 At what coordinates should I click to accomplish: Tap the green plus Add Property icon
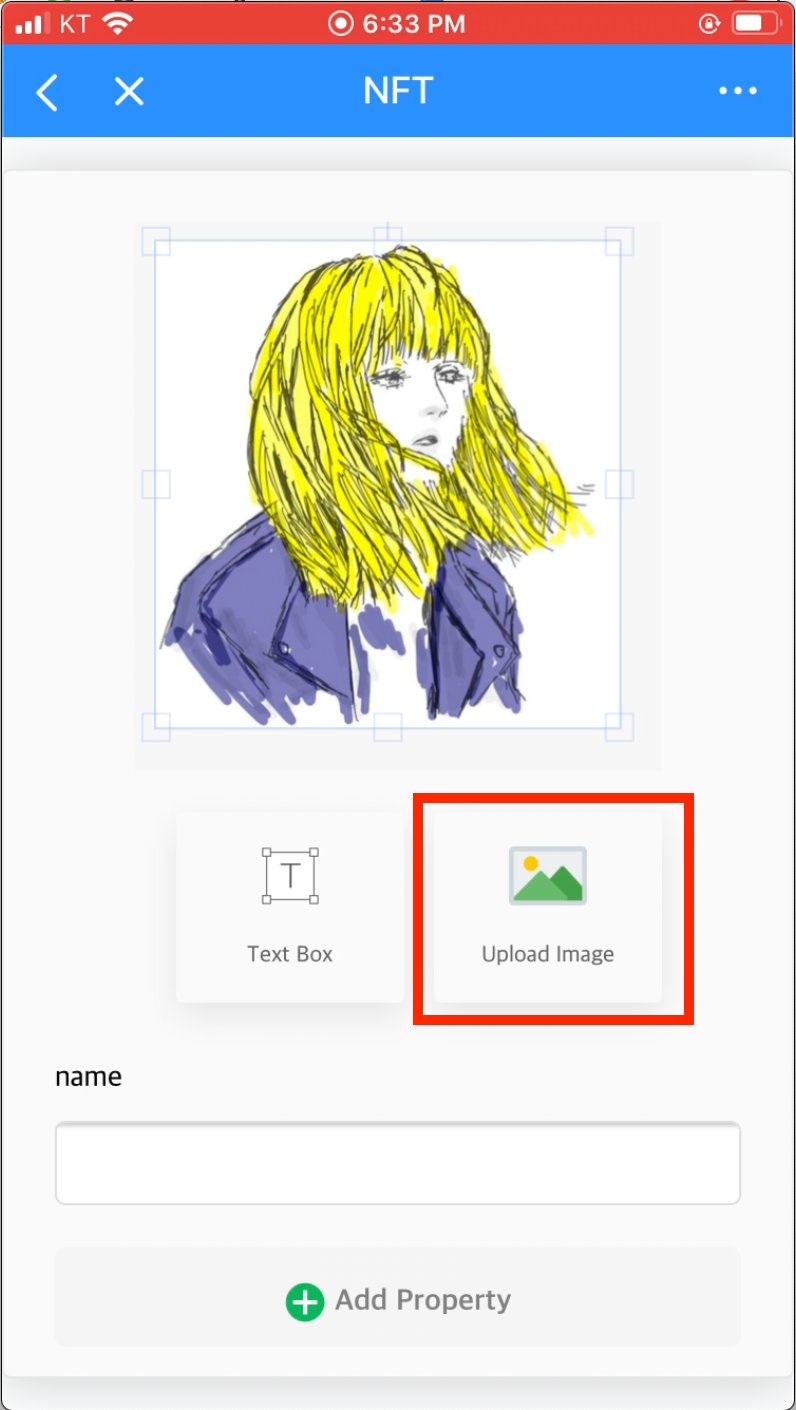305,1301
